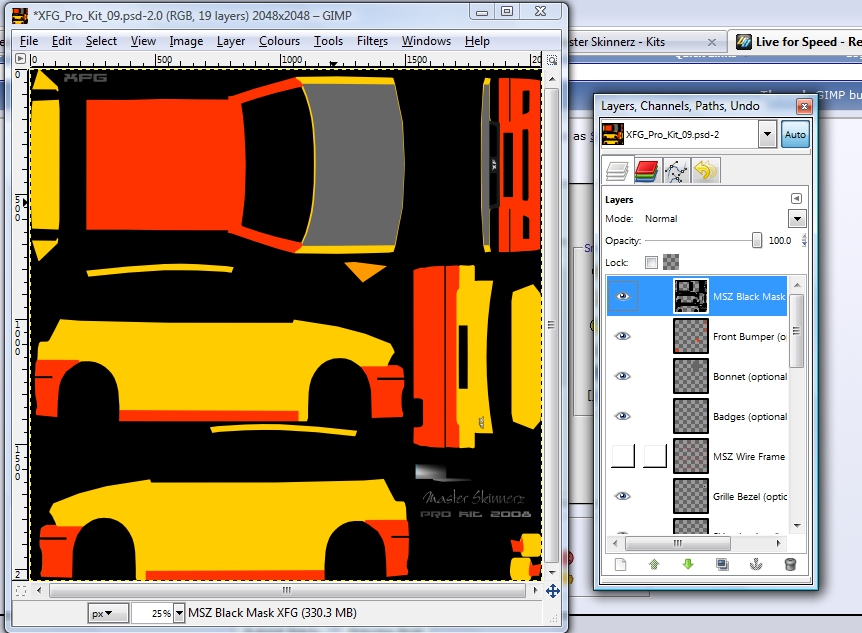Open the layer Mode dropdown
862x633 pixels.
point(797,219)
